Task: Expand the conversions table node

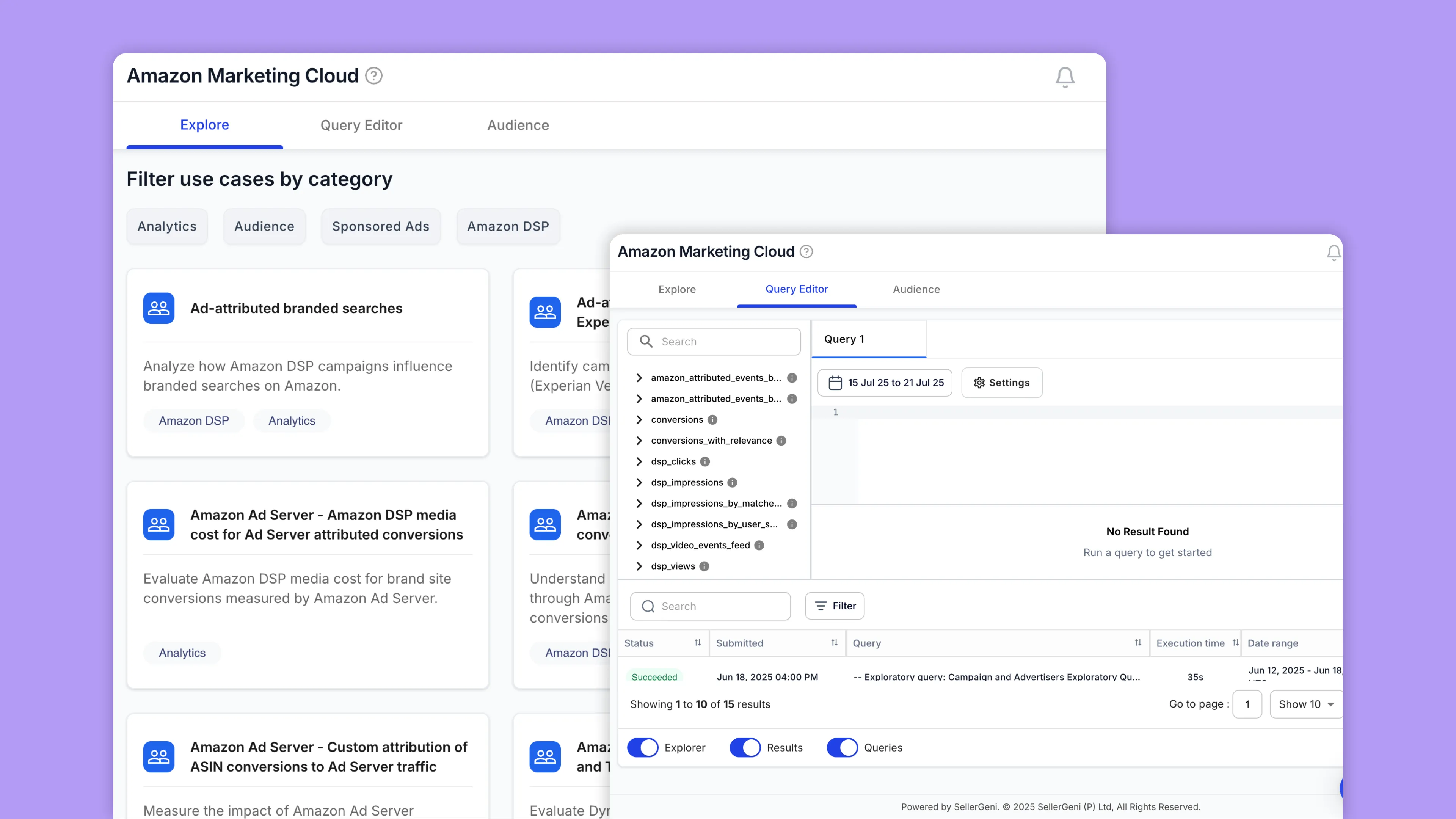Action: [639, 419]
